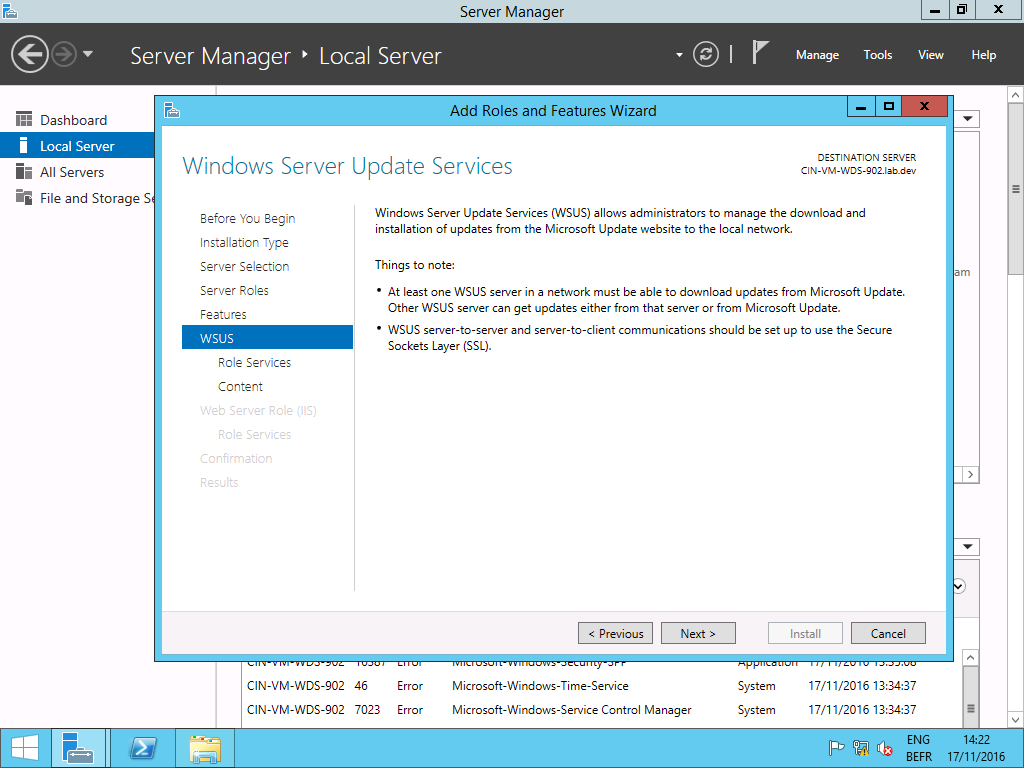Click the Server Manager forward arrow button
1024x768 pixels.
(x=64, y=54)
